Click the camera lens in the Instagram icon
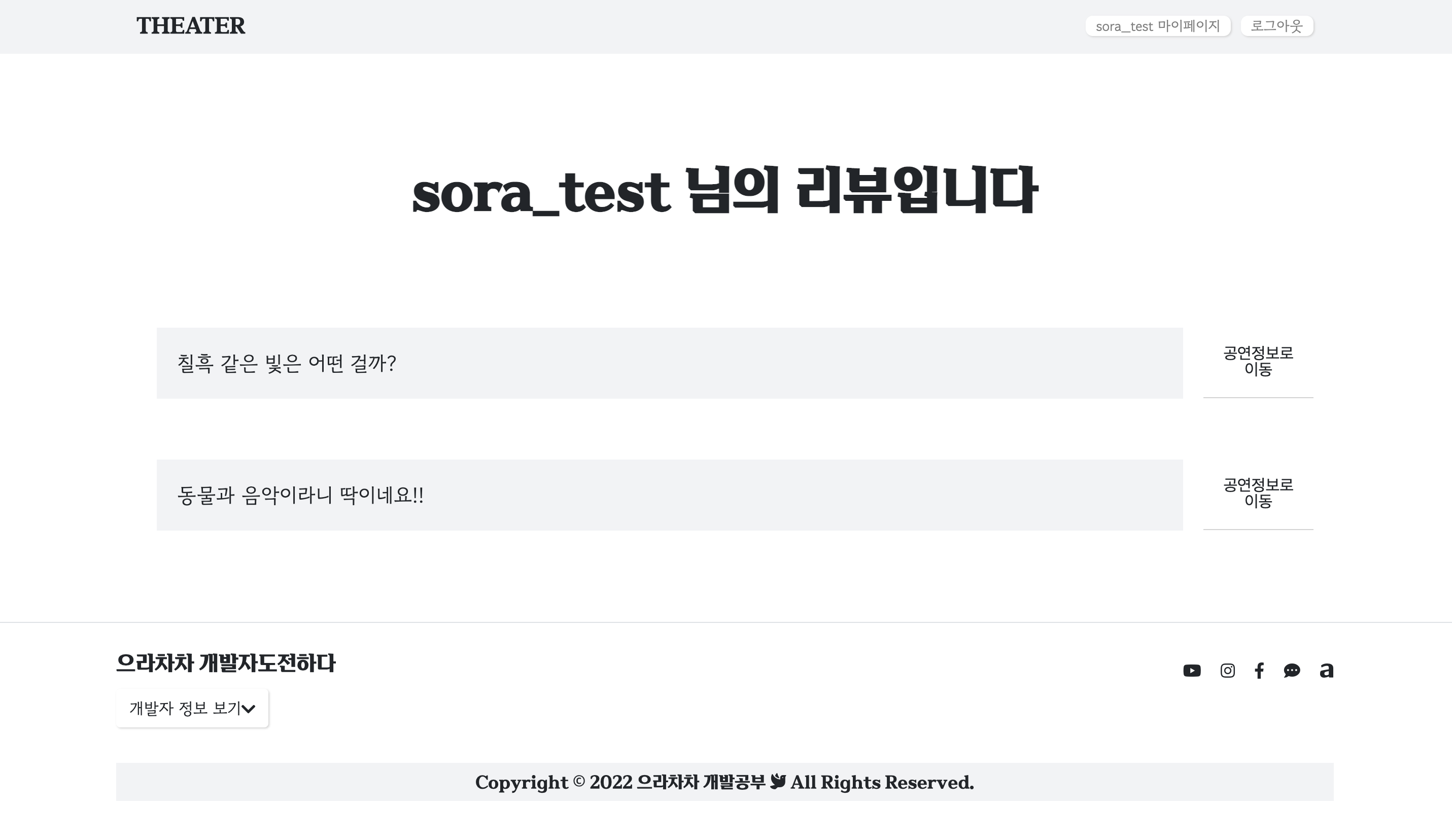Viewport: 1452px width, 840px height. point(1227,671)
